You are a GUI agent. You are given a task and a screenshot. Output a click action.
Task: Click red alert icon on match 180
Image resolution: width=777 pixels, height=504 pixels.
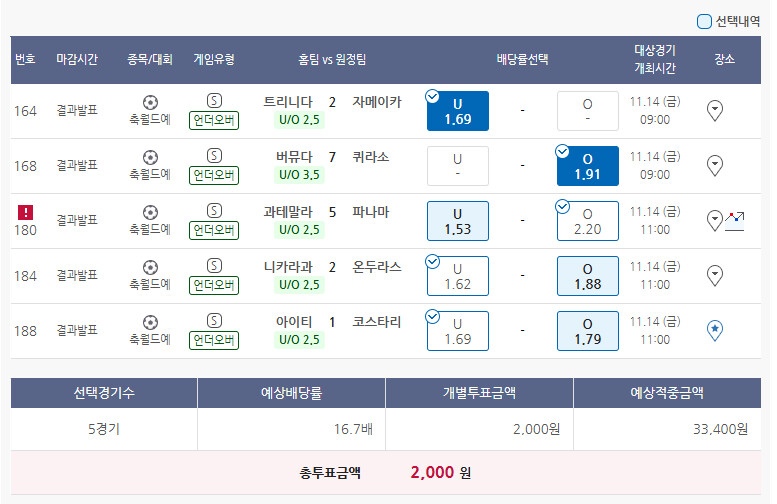pos(26,212)
